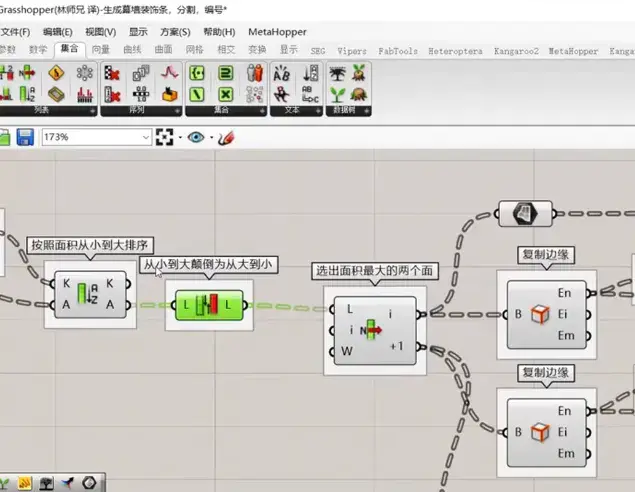Select the green Create Set braces icon
Image resolution: width=635 pixels, height=492 pixels.
[197, 73]
